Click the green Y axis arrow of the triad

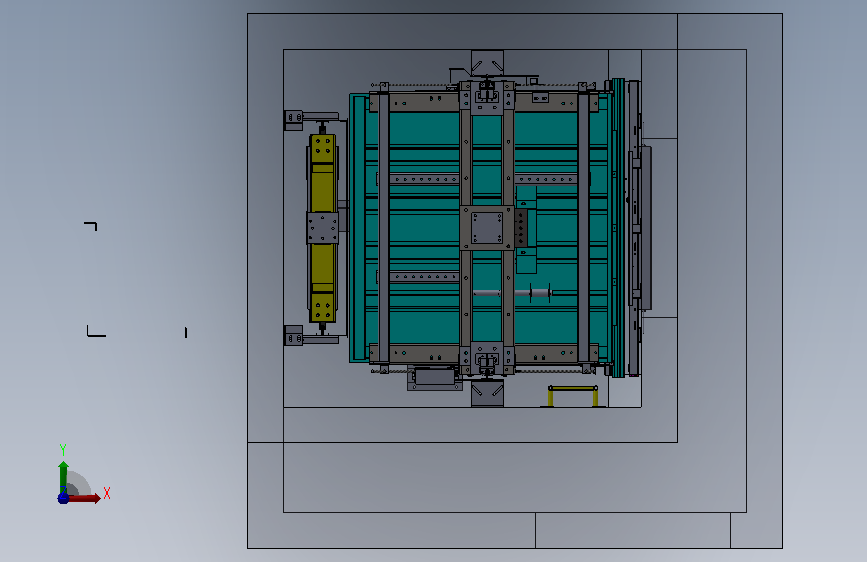click(x=63, y=476)
